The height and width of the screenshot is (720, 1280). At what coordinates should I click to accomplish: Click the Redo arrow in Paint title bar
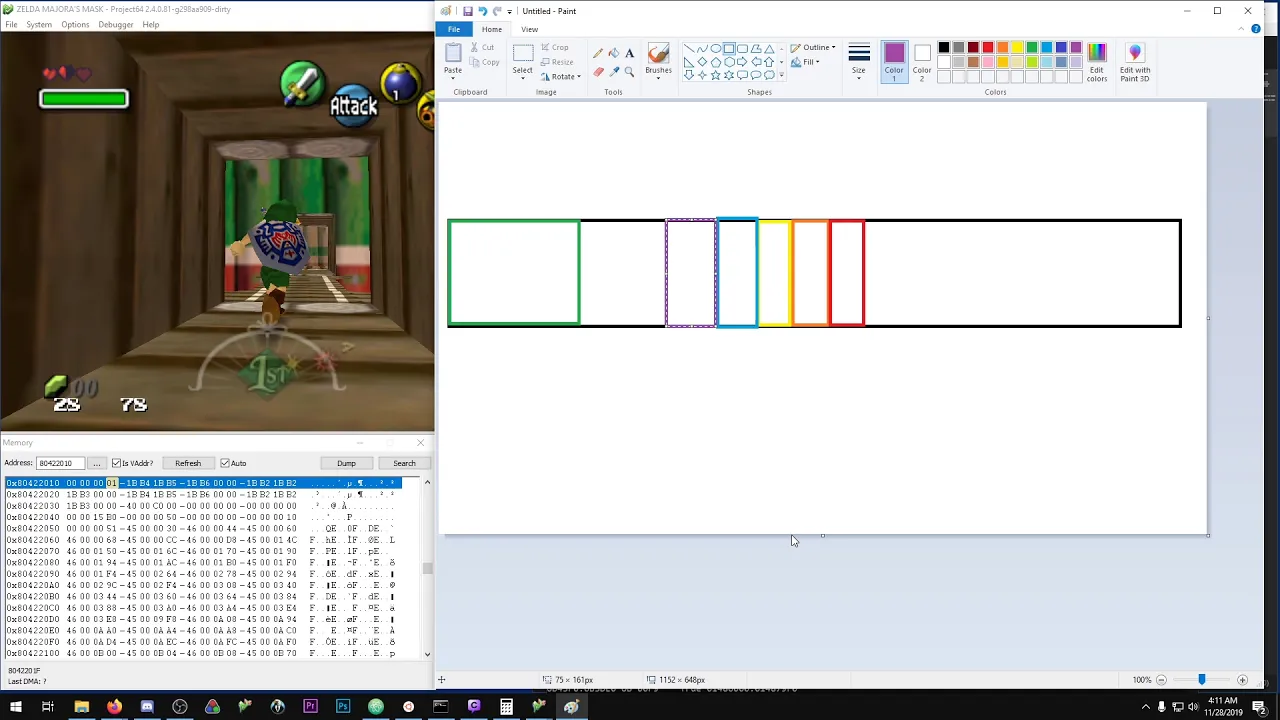tap(497, 11)
